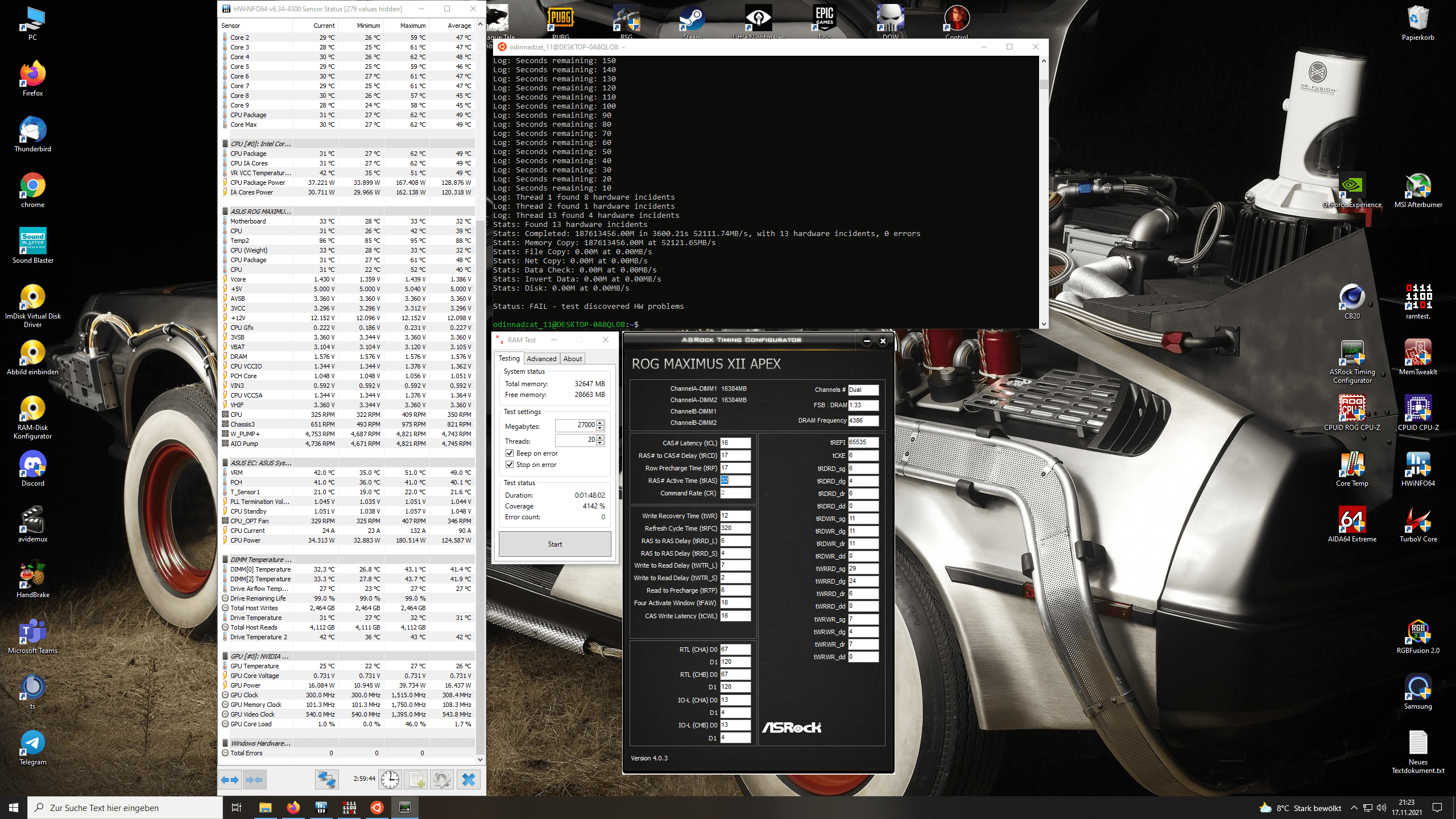The image size is (1456, 819).
Task: Toggle the Beep on error checkbox
Action: click(x=510, y=453)
